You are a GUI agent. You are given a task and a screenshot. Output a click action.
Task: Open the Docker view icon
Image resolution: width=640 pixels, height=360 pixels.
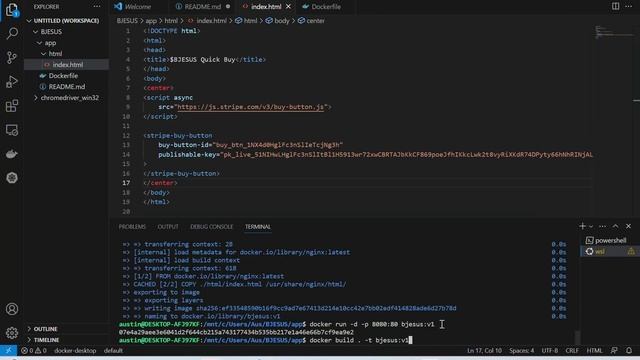(x=12, y=154)
